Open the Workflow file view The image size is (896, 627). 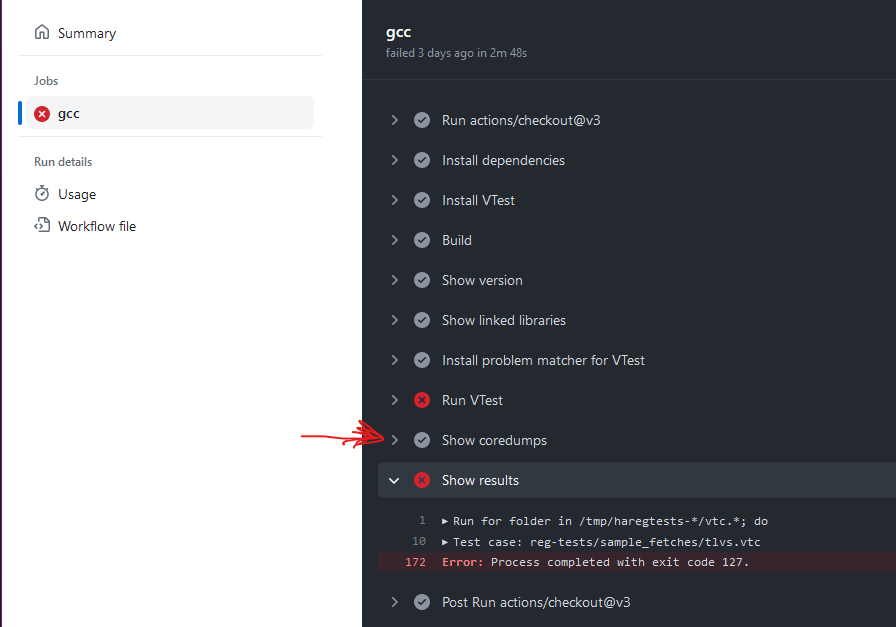coord(96,225)
